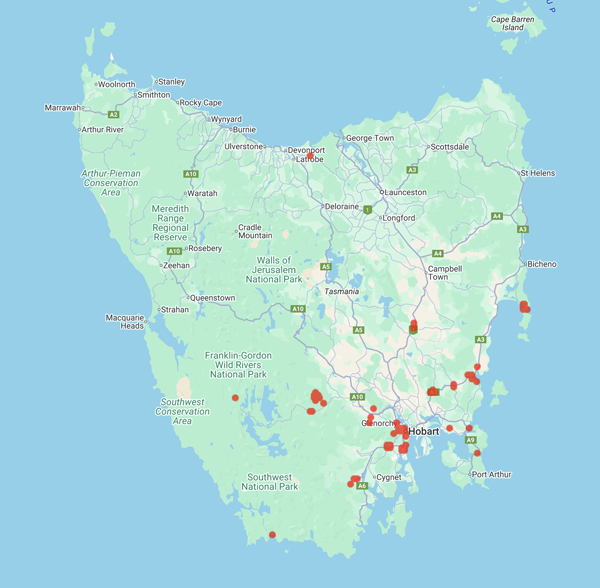Select the red marker cluster south of Bicheno
The image size is (600, 588).
[x=525, y=306]
